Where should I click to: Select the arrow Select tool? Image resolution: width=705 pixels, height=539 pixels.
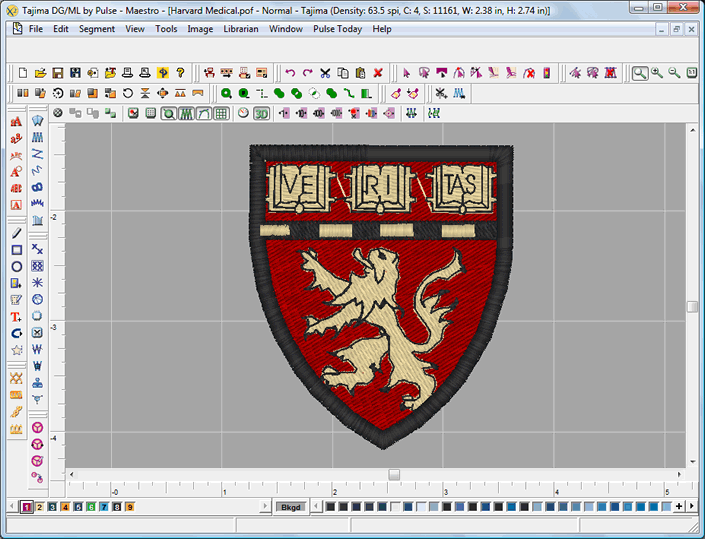pyautogui.click(x=406, y=73)
